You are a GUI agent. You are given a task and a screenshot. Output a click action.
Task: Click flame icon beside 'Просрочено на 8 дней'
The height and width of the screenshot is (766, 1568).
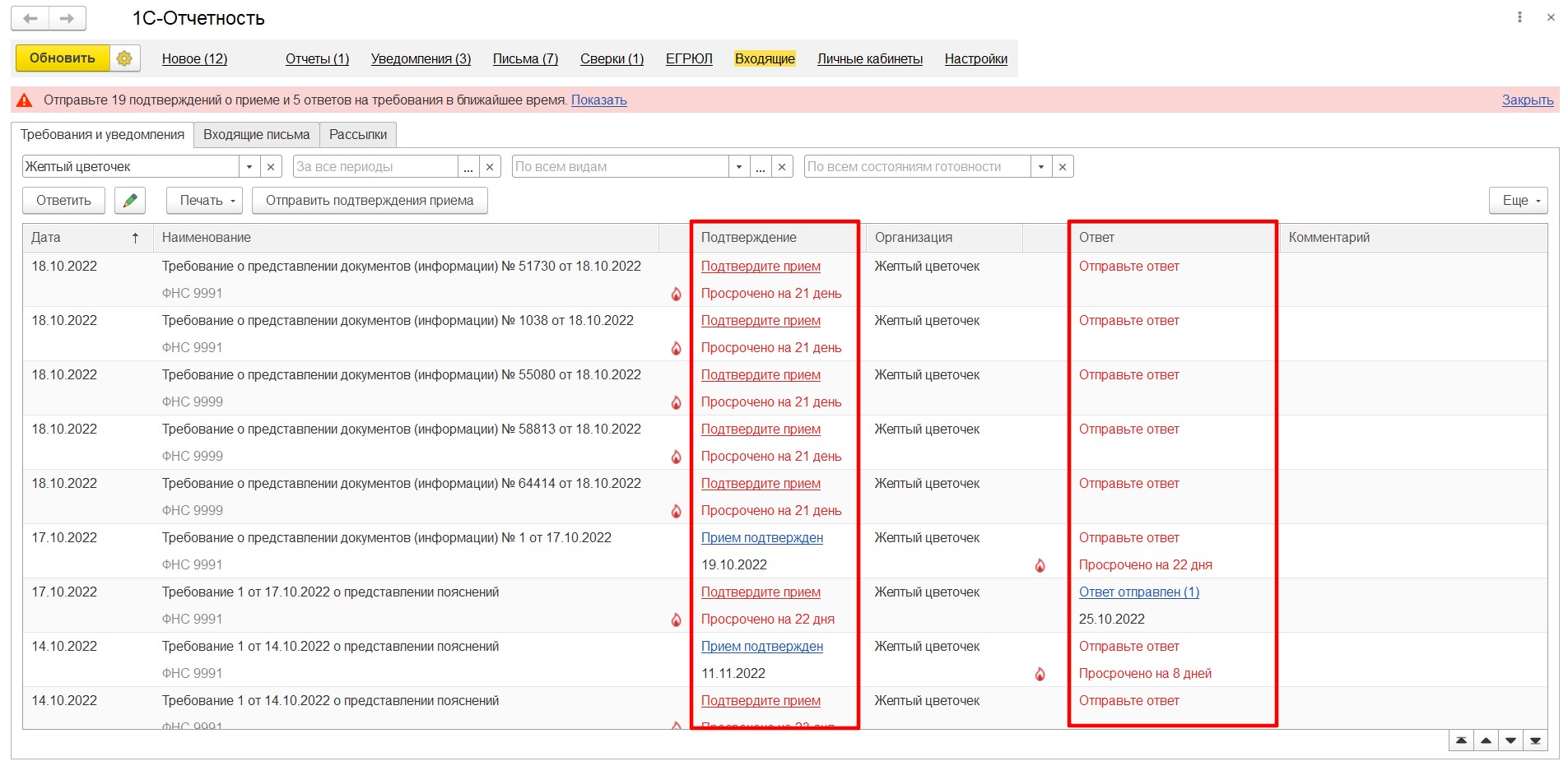tap(1040, 674)
